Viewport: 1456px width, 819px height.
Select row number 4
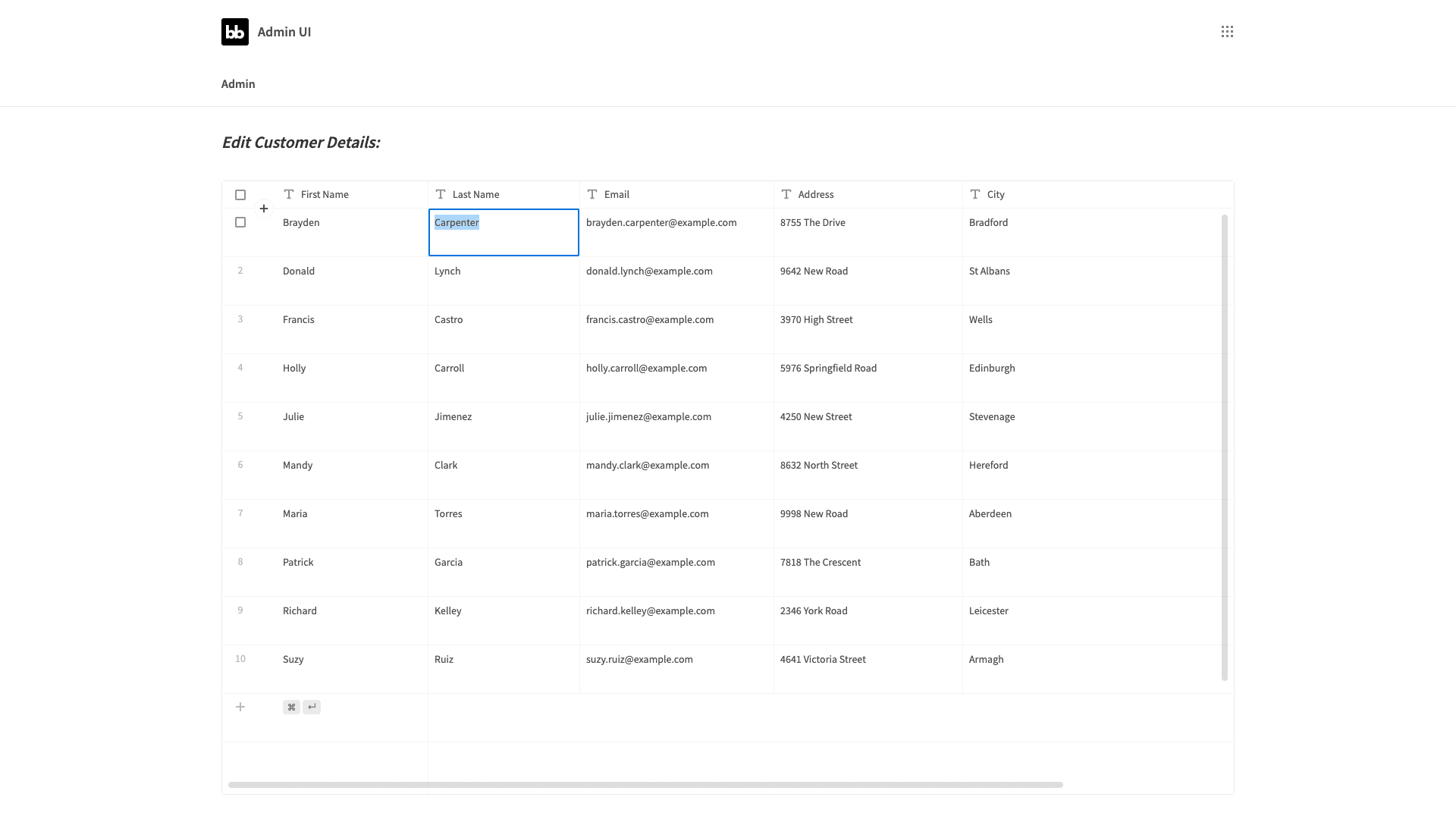240,368
